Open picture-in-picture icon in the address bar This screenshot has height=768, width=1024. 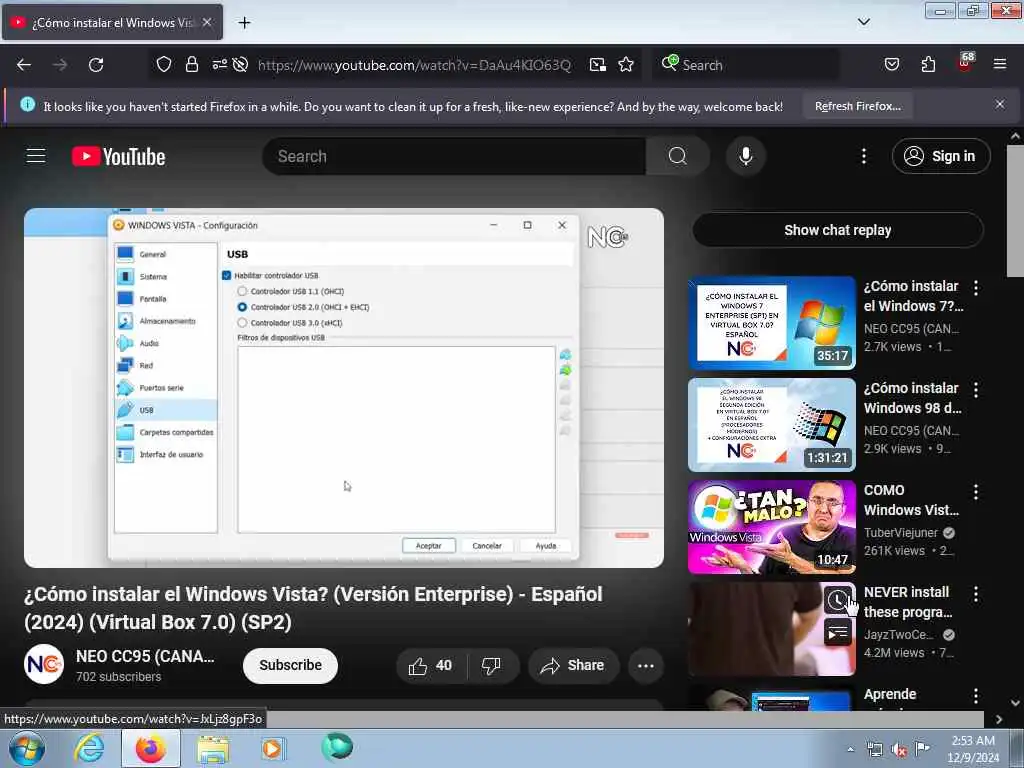598,65
